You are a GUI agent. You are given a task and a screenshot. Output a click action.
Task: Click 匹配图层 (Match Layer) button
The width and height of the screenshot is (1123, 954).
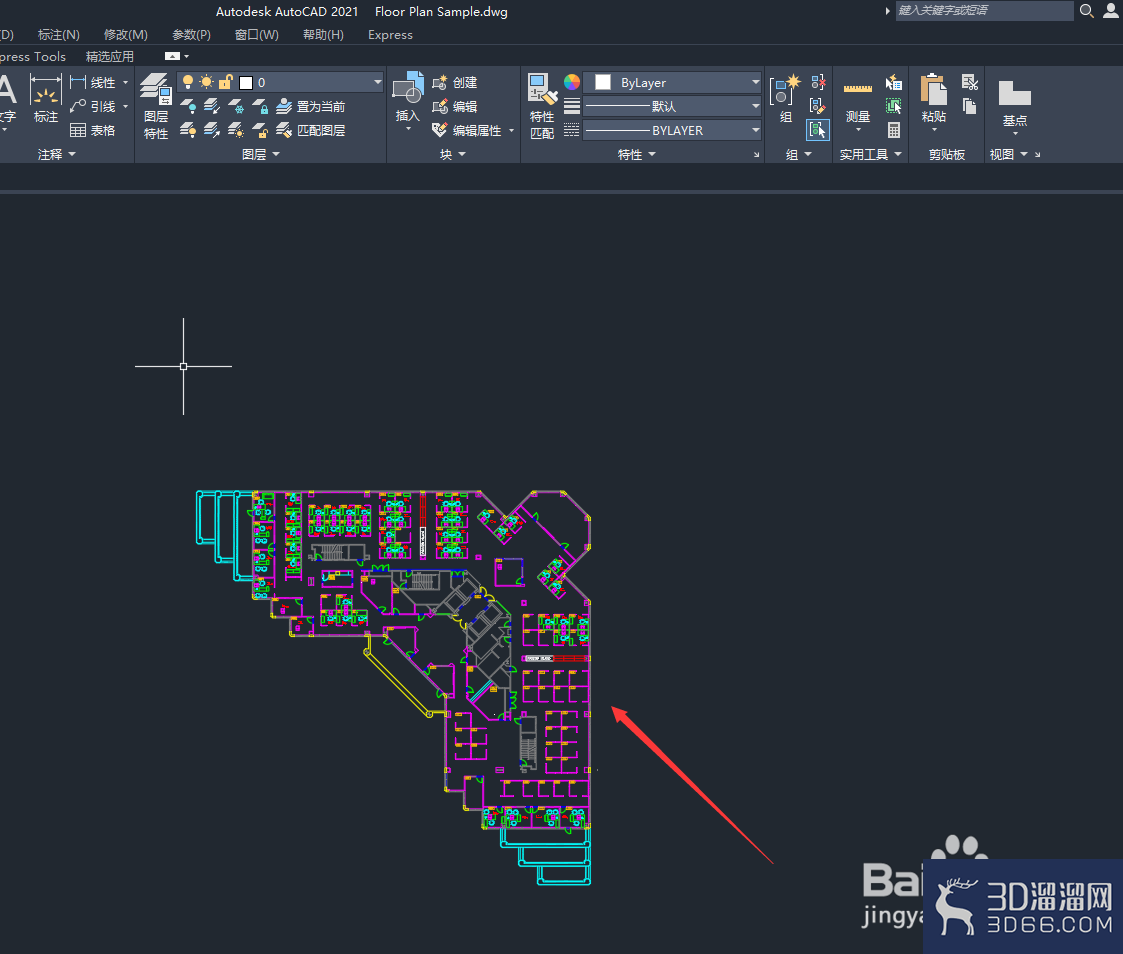pyautogui.click(x=311, y=130)
